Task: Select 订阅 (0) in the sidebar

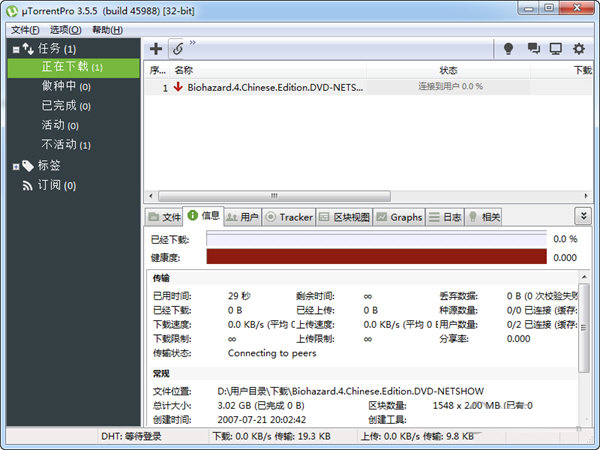Action: click(x=57, y=186)
